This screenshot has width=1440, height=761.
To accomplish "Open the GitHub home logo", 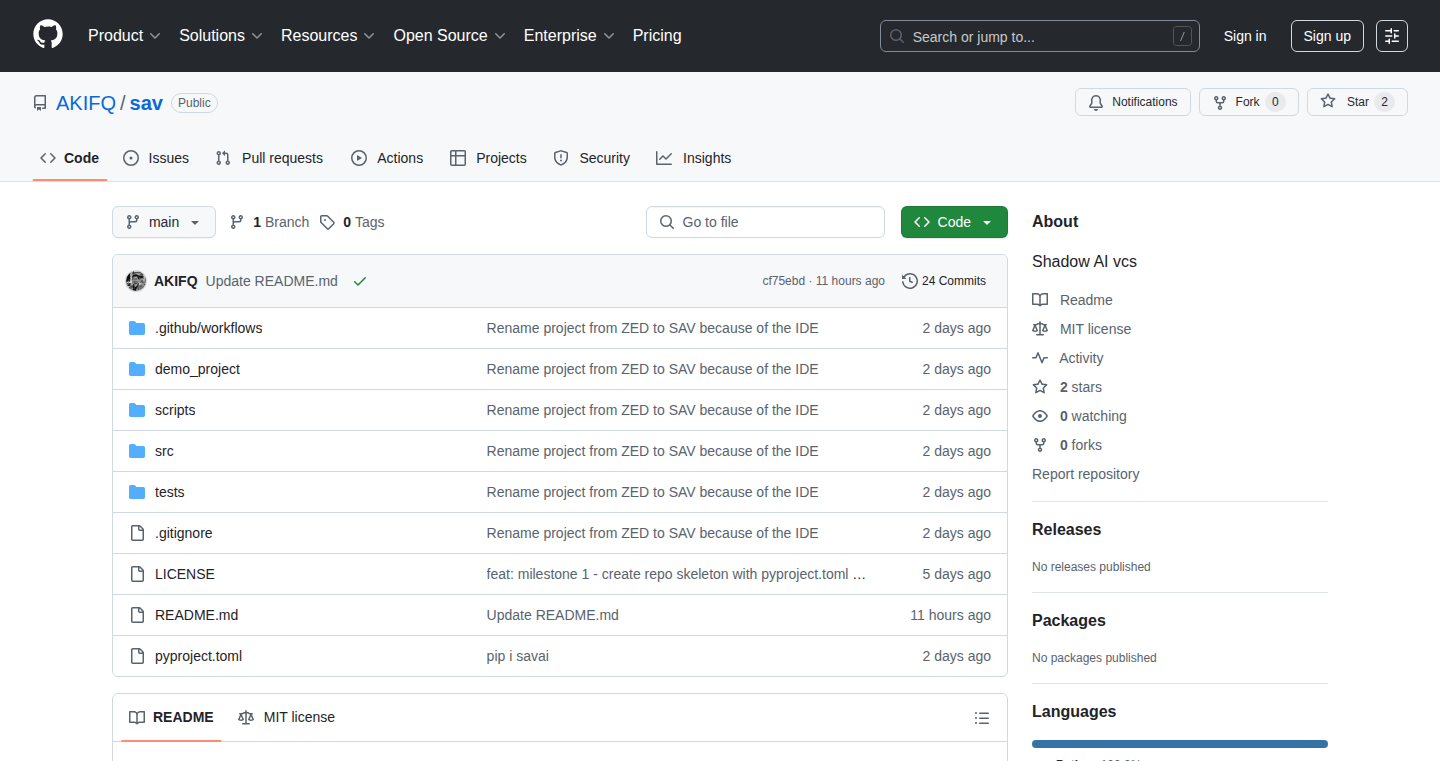I will point(48,35).
